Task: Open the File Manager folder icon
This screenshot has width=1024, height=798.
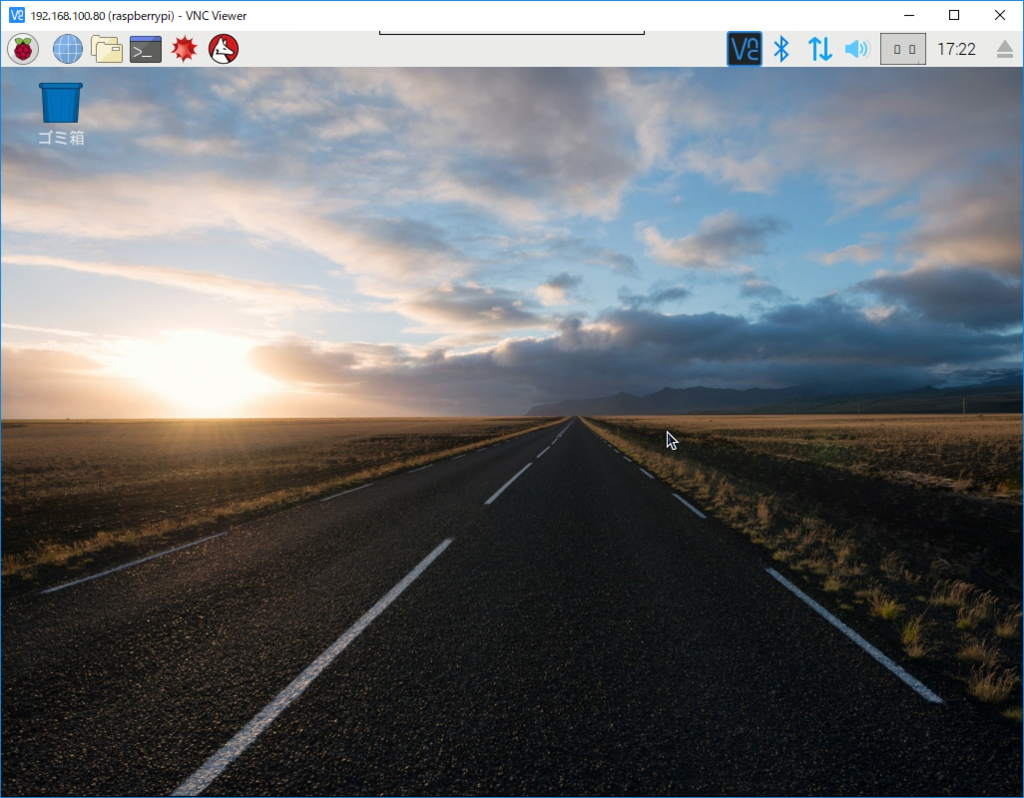Action: tap(106, 49)
